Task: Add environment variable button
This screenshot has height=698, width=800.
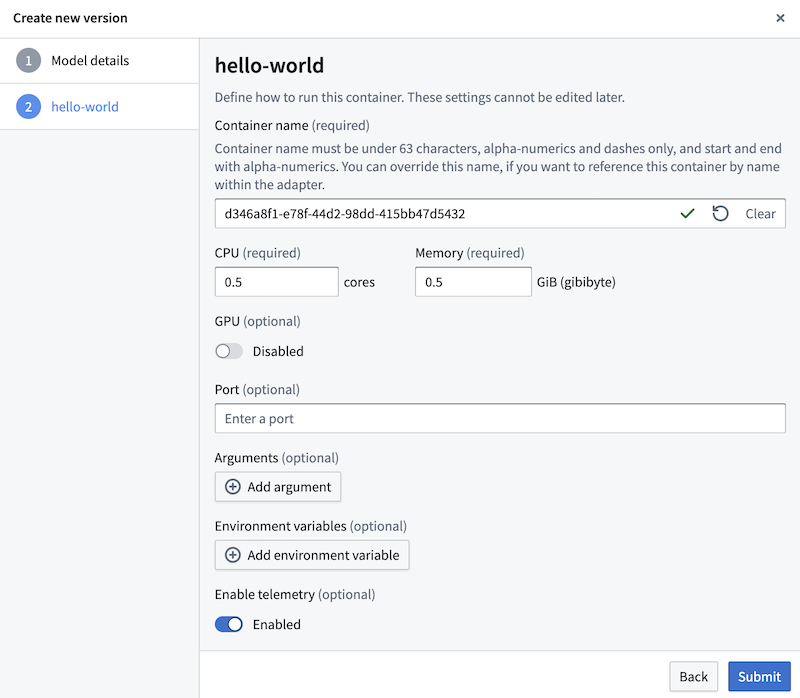Action: pos(312,555)
